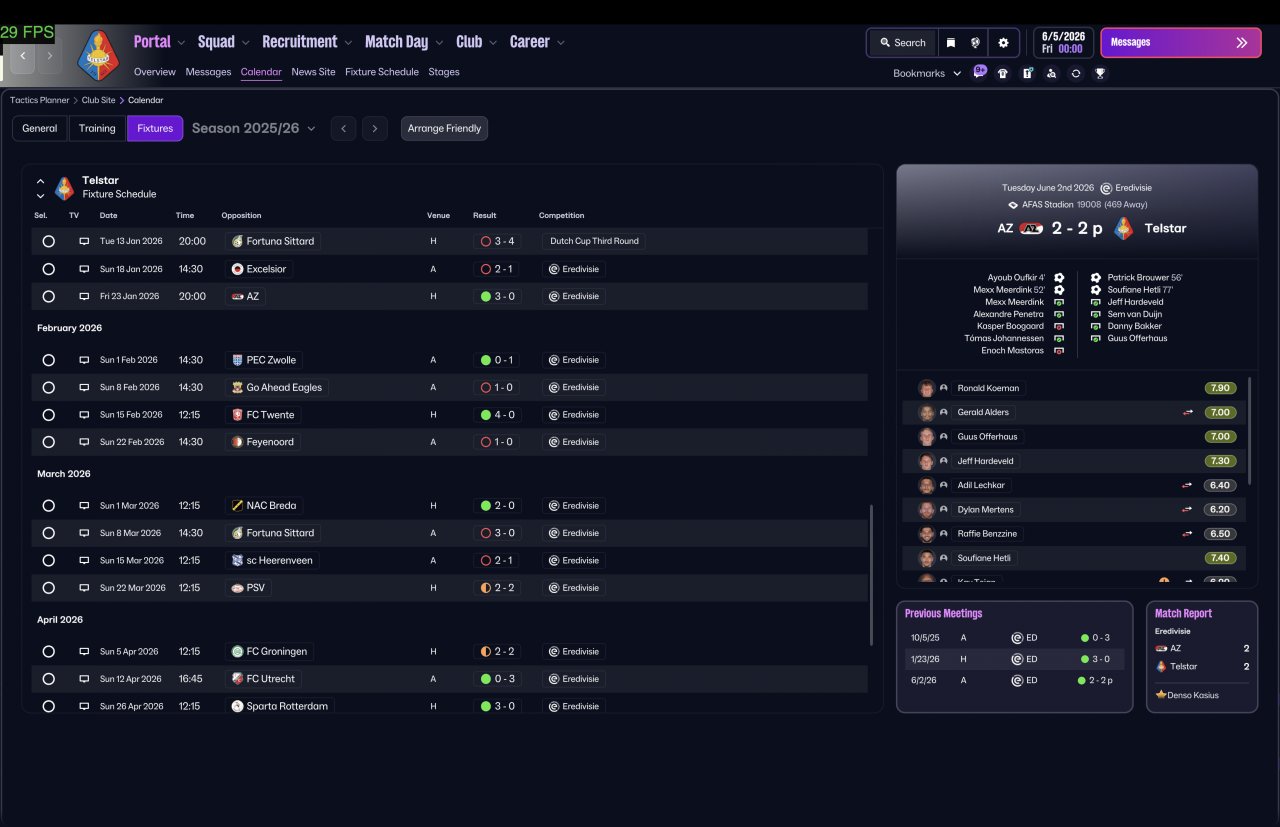Viewport: 1280px width, 827px height.
Task: Expand the Match Day menu dropdown
Action: click(x=439, y=43)
